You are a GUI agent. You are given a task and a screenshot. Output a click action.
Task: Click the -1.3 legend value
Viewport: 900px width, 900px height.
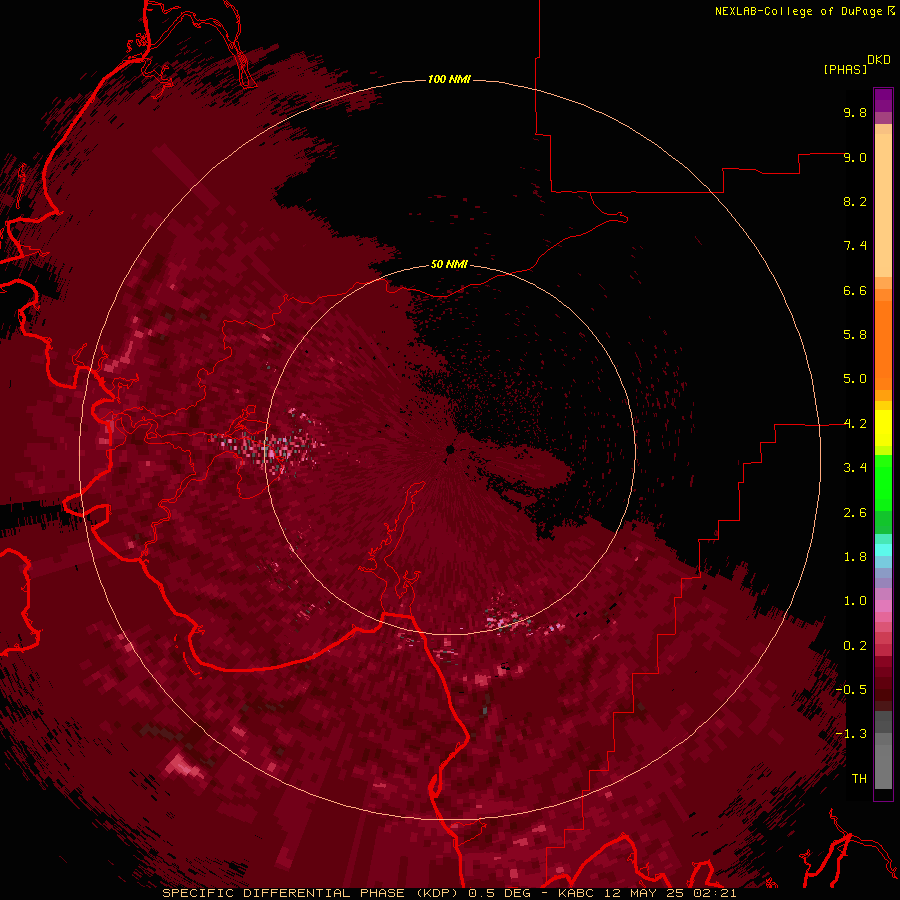(x=851, y=734)
